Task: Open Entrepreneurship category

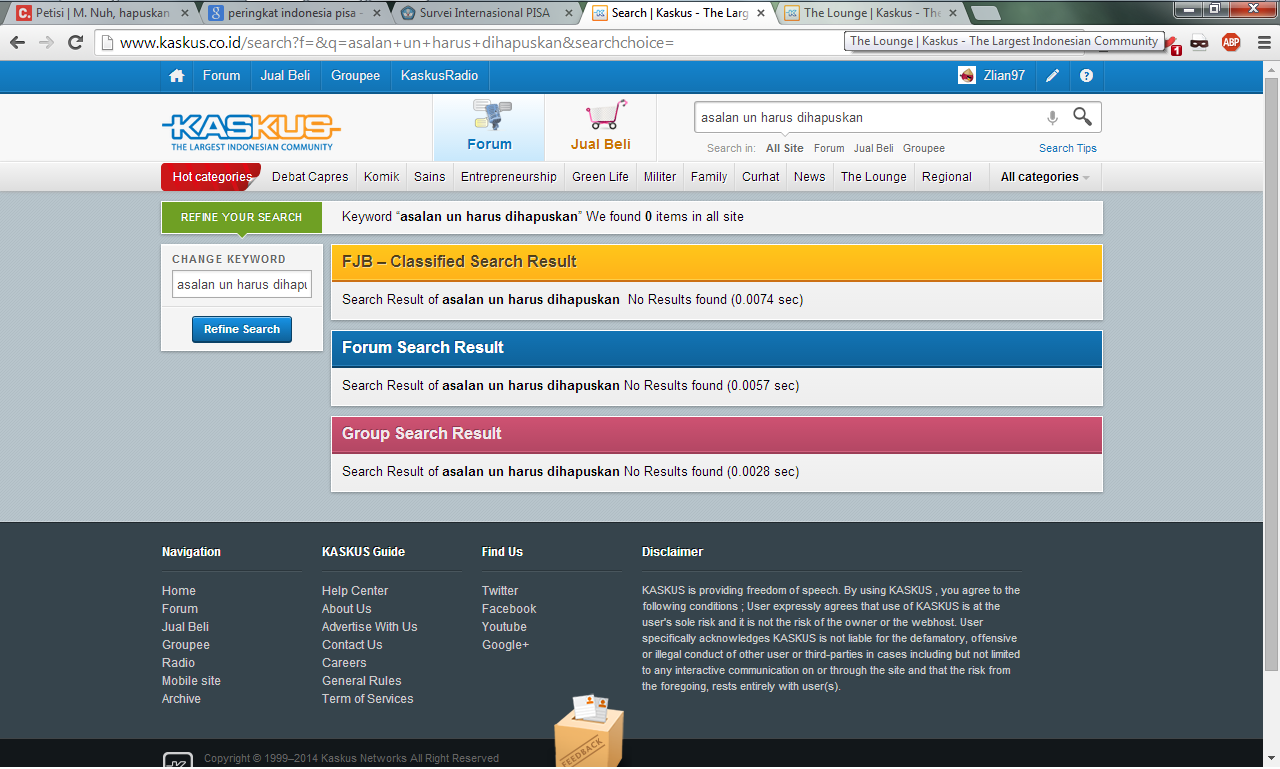Action: coord(509,177)
